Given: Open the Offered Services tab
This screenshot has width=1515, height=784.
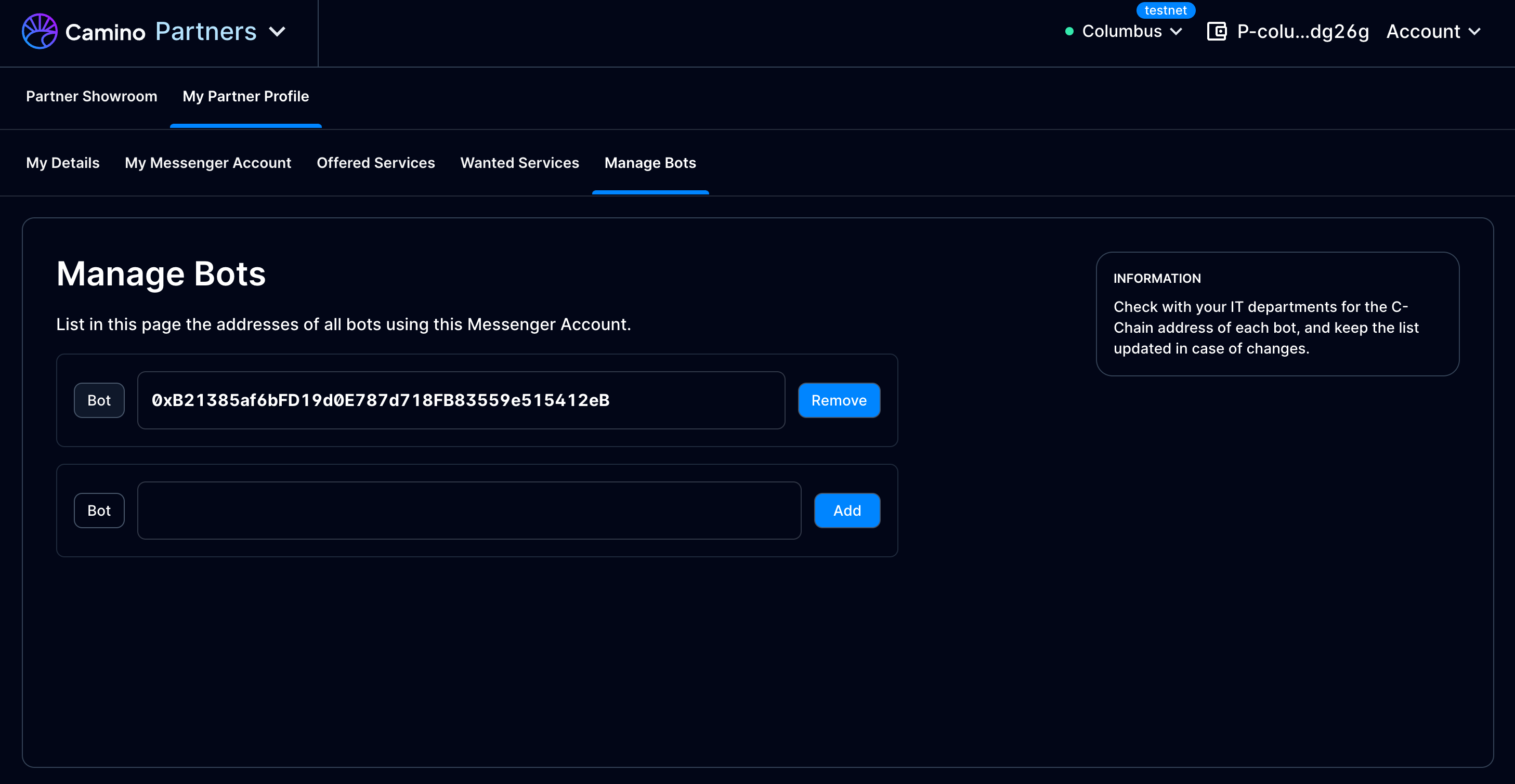Looking at the screenshot, I should tap(376, 163).
